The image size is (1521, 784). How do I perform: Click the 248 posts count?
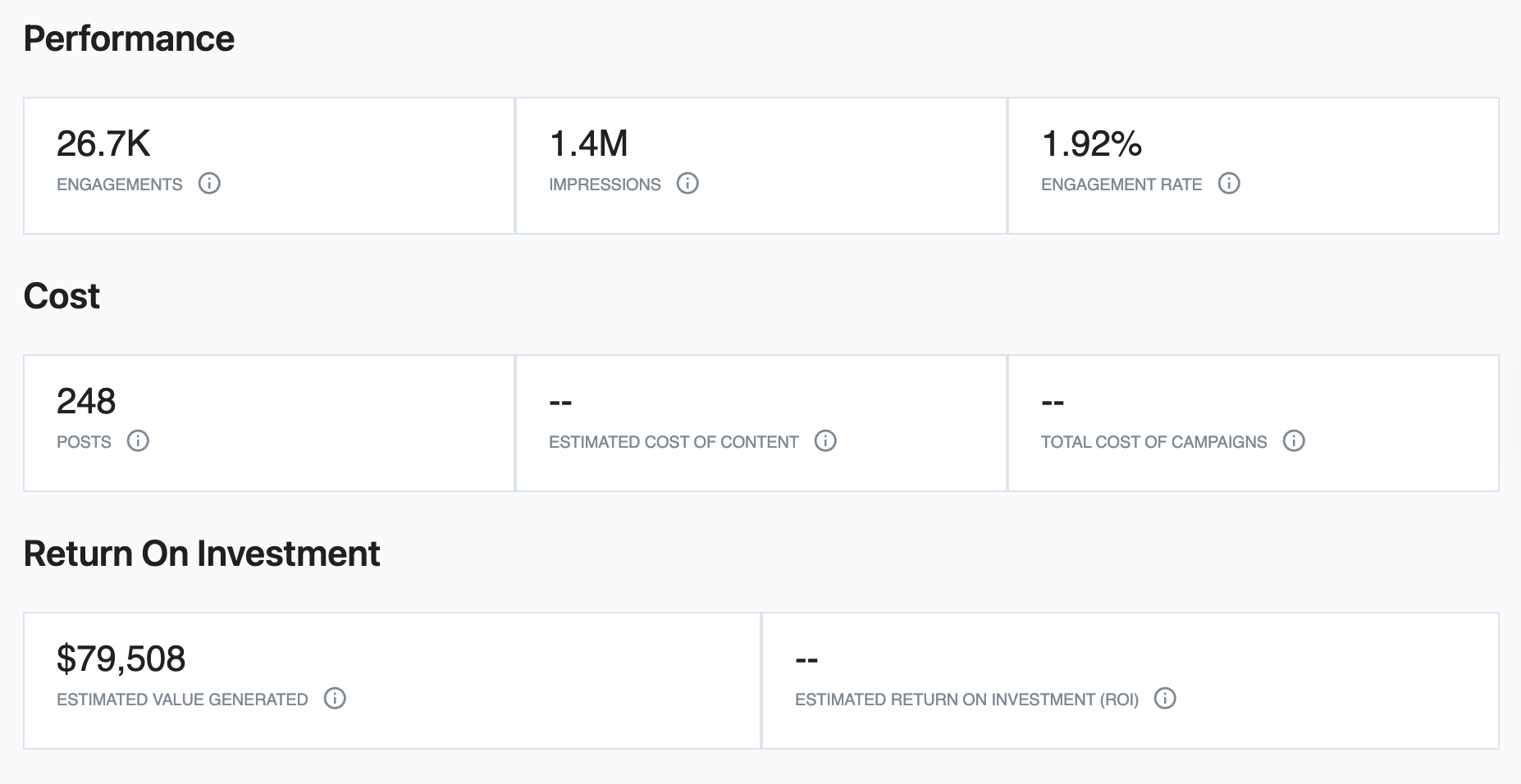click(86, 402)
